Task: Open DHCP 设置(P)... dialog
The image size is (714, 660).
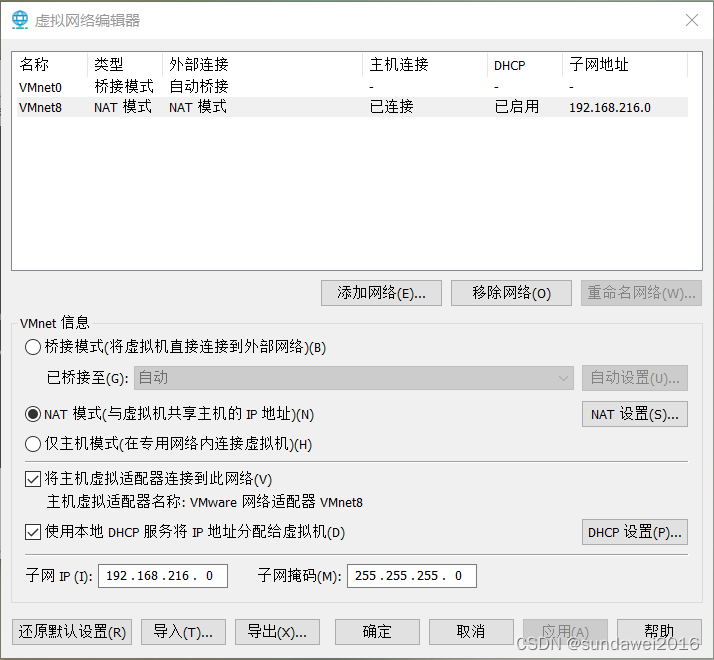Action: pyautogui.click(x=635, y=532)
